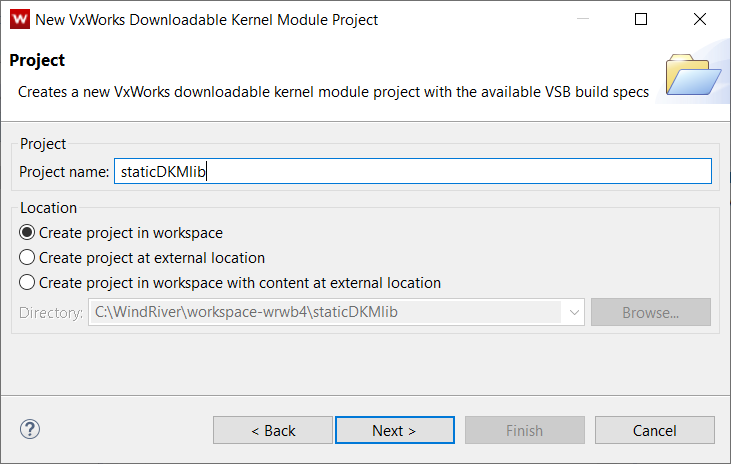Proceed with the Next button
Viewport: 731px width, 464px height.
click(394, 430)
